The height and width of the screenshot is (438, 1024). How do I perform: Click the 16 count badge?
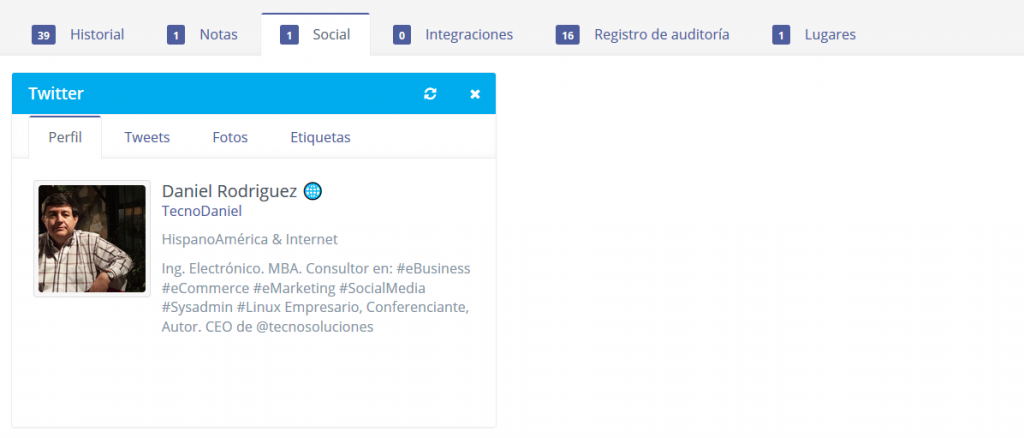[x=568, y=36]
